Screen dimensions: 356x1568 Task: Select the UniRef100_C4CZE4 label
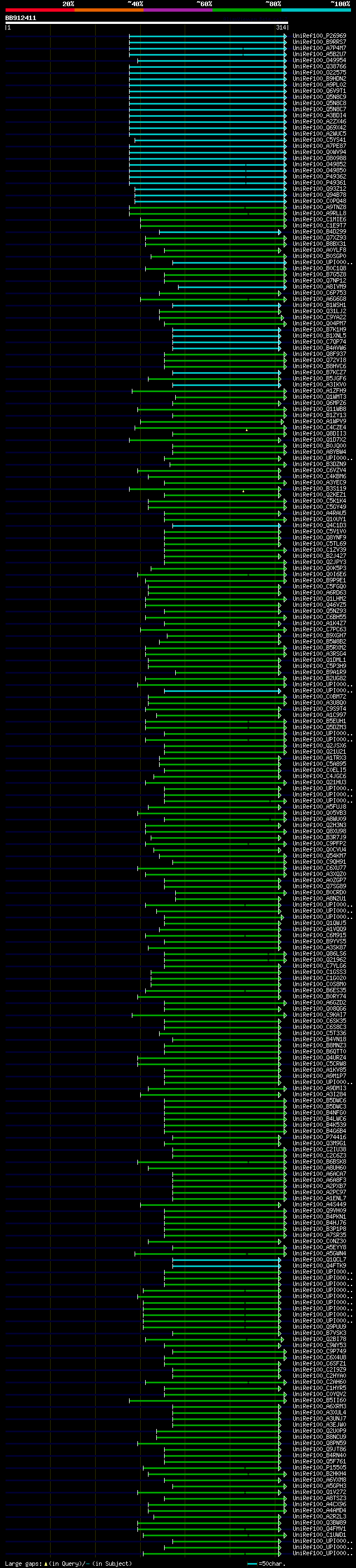319,427
